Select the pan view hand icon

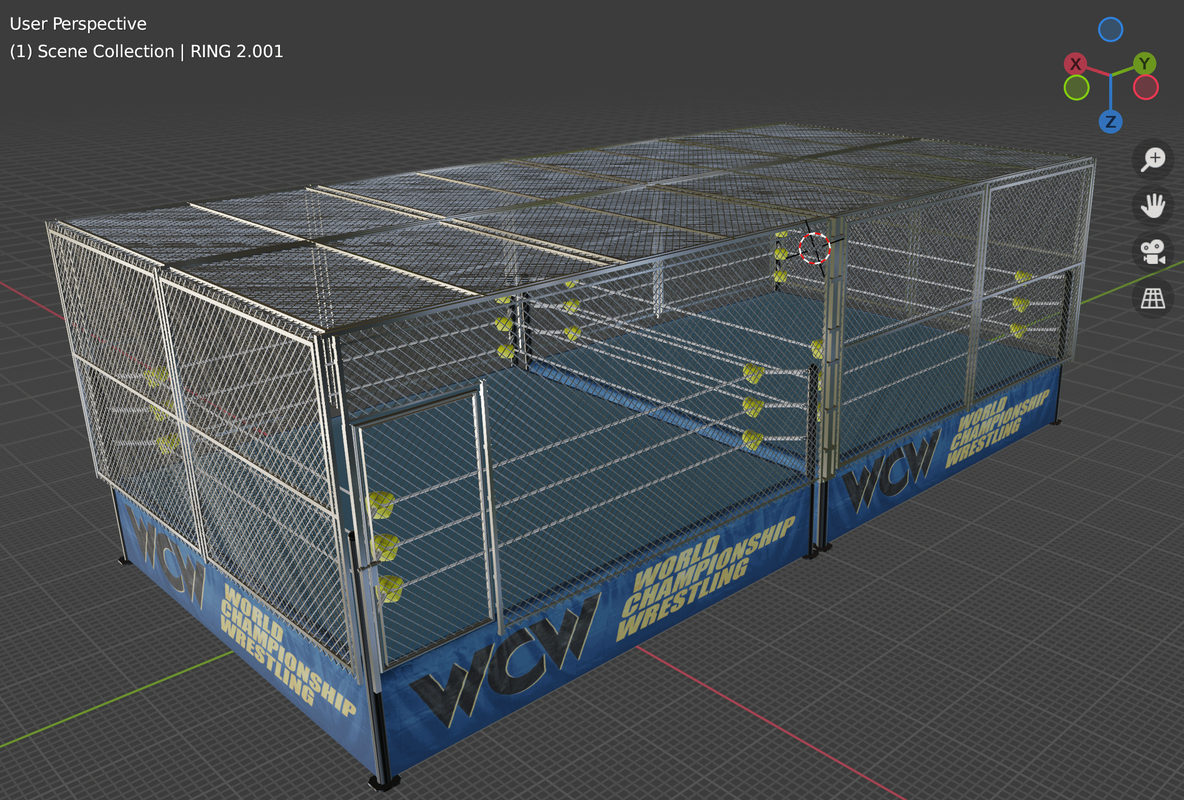1153,205
